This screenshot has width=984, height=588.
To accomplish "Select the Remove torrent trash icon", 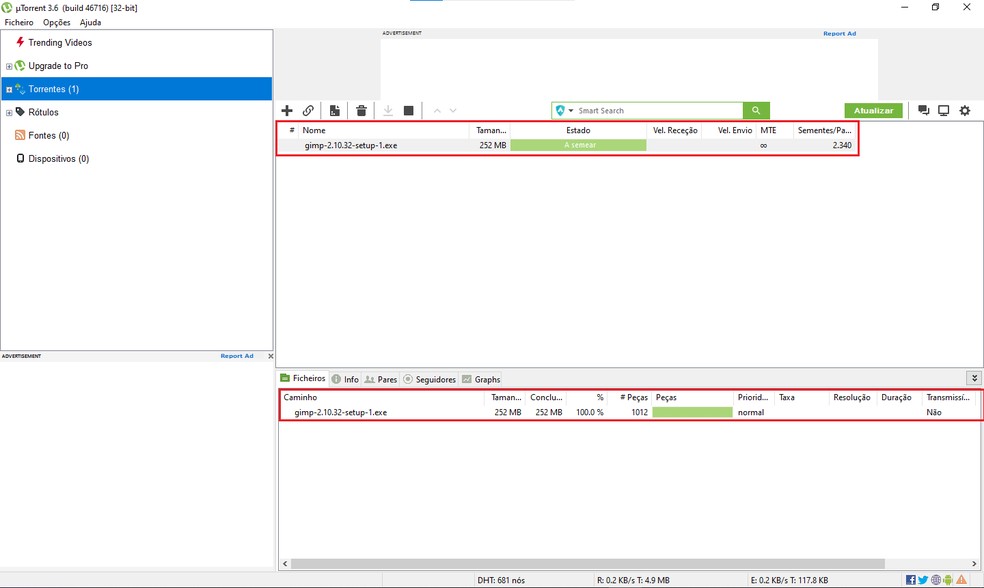I will 360,110.
